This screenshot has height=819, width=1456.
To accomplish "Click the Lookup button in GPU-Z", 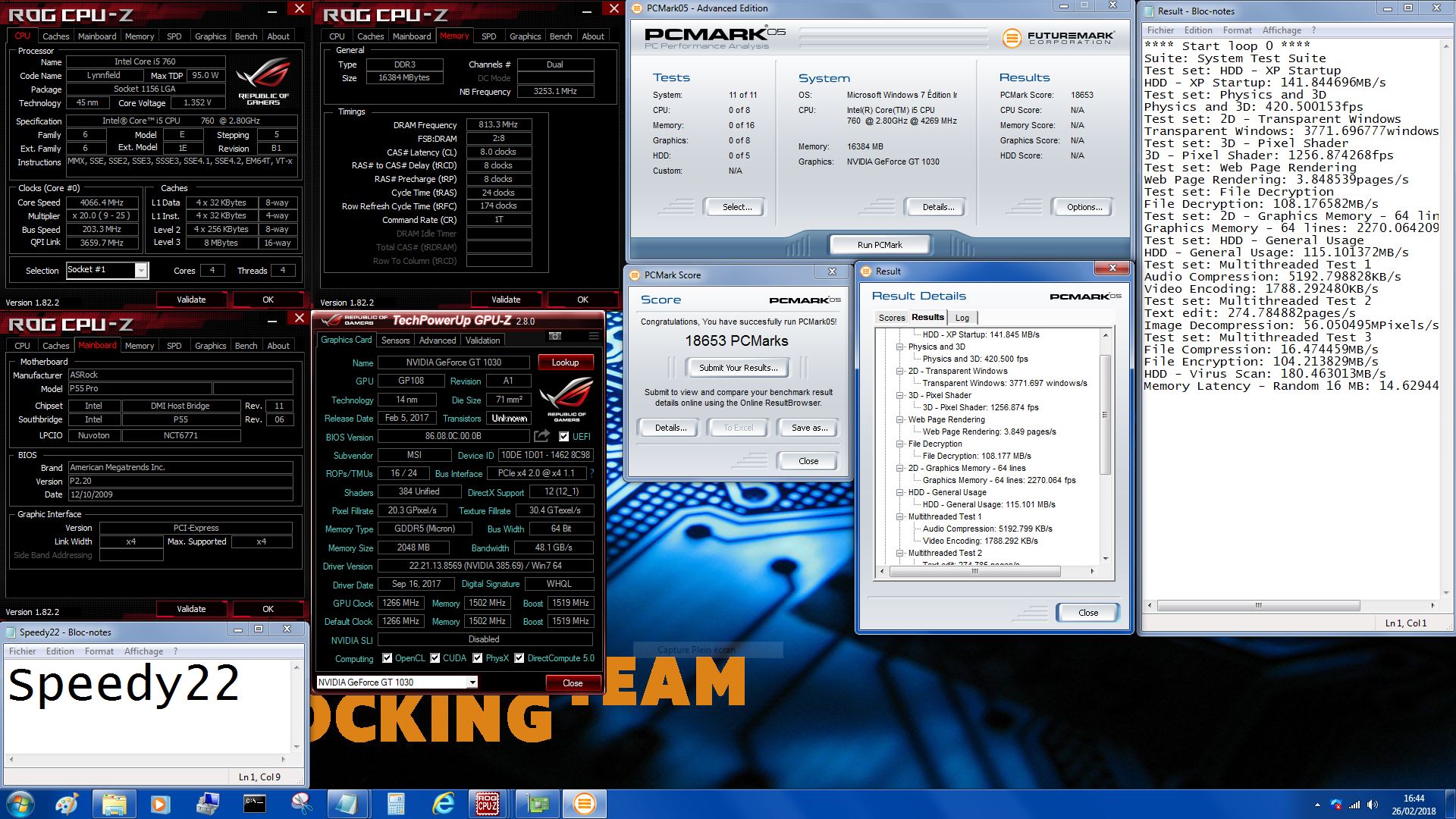I will pyautogui.click(x=565, y=362).
